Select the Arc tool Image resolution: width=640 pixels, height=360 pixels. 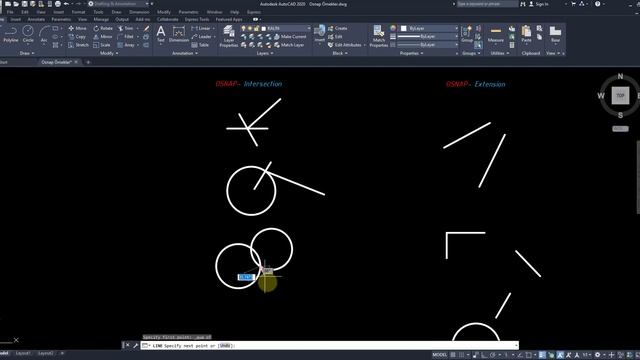[44, 34]
